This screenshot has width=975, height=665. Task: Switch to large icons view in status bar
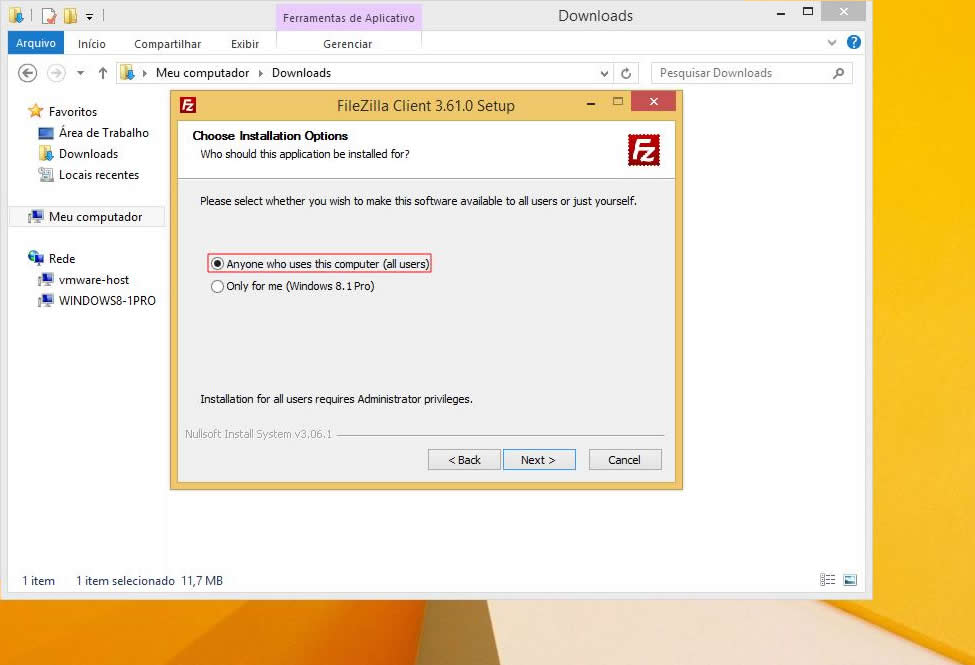point(850,580)
